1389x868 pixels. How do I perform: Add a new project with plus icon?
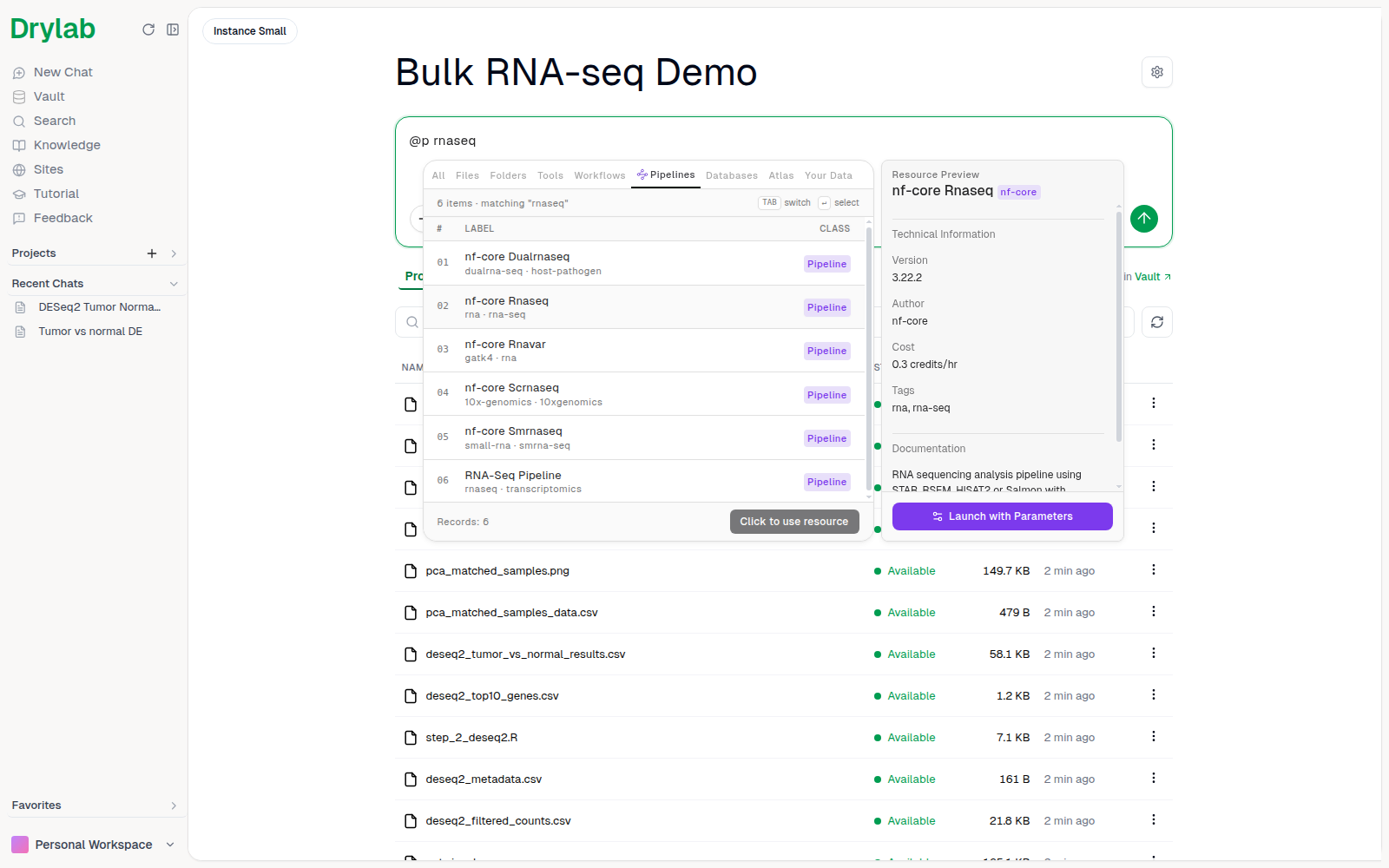pyautogui.click(x=152, y=253)
